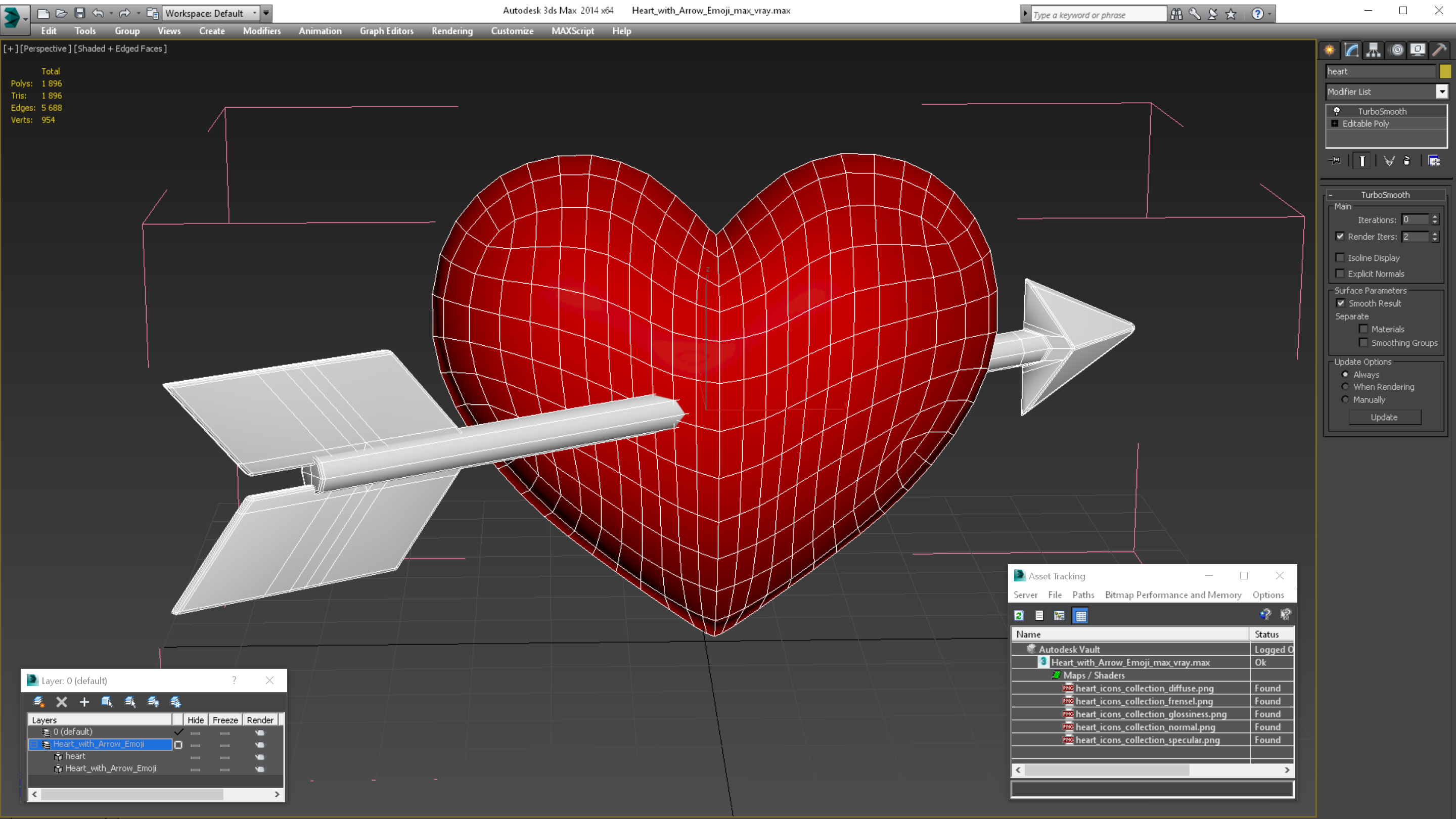
Task: Open the Rendering menu
Action: click(451, 31)
